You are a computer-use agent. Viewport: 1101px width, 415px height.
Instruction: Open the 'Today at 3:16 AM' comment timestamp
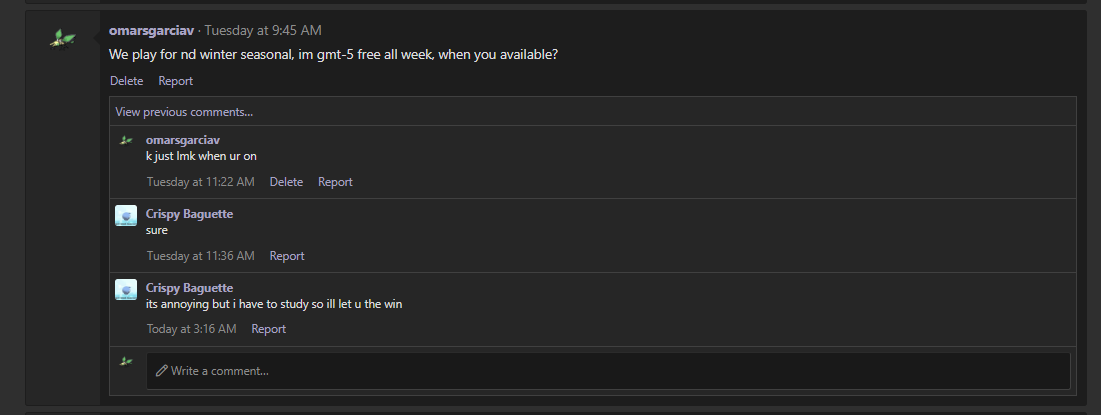pyautogui.click(x=192, y=329)
